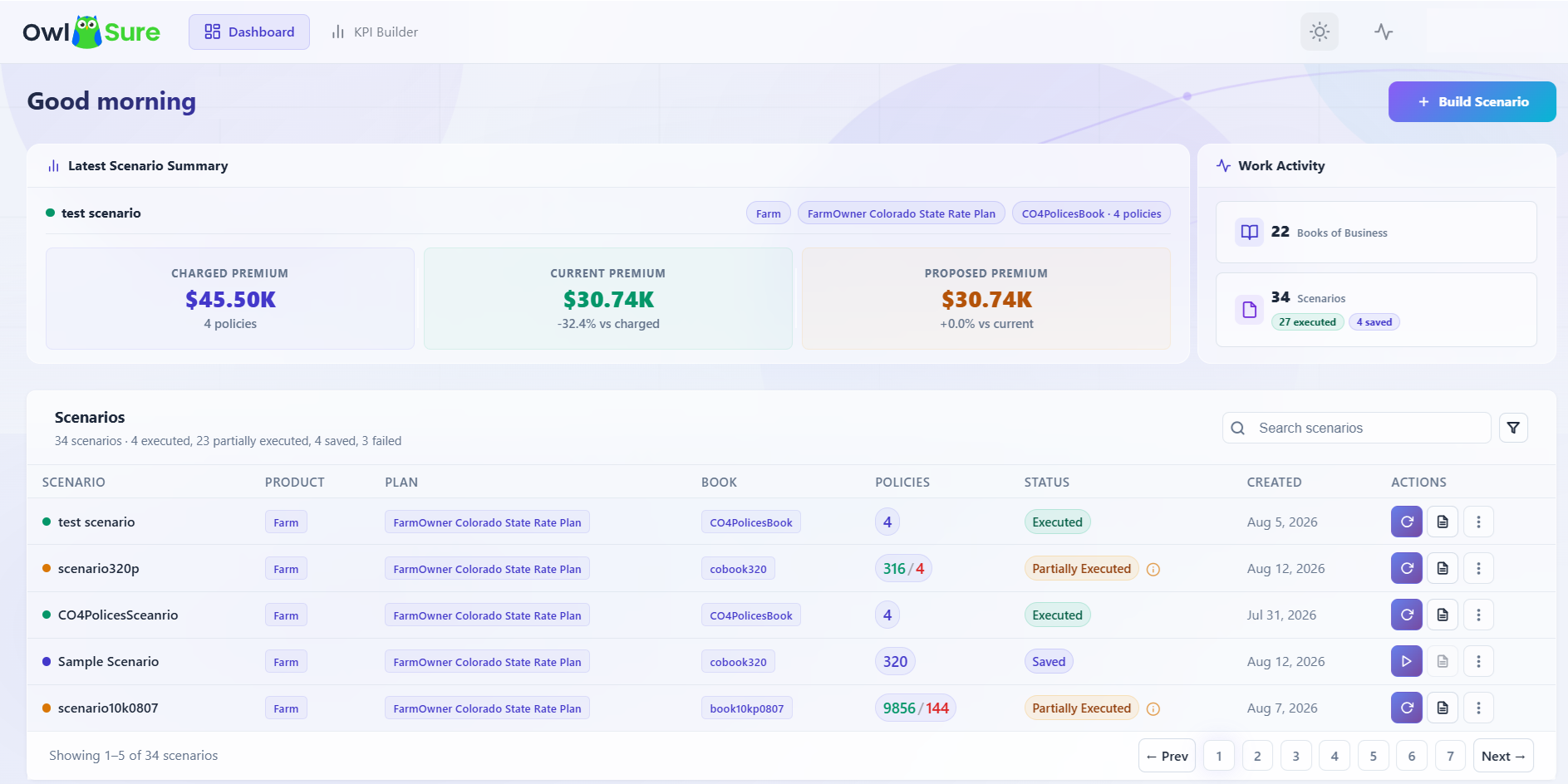
Task: Click the 27 executed badge
Action: point(1307,322)
